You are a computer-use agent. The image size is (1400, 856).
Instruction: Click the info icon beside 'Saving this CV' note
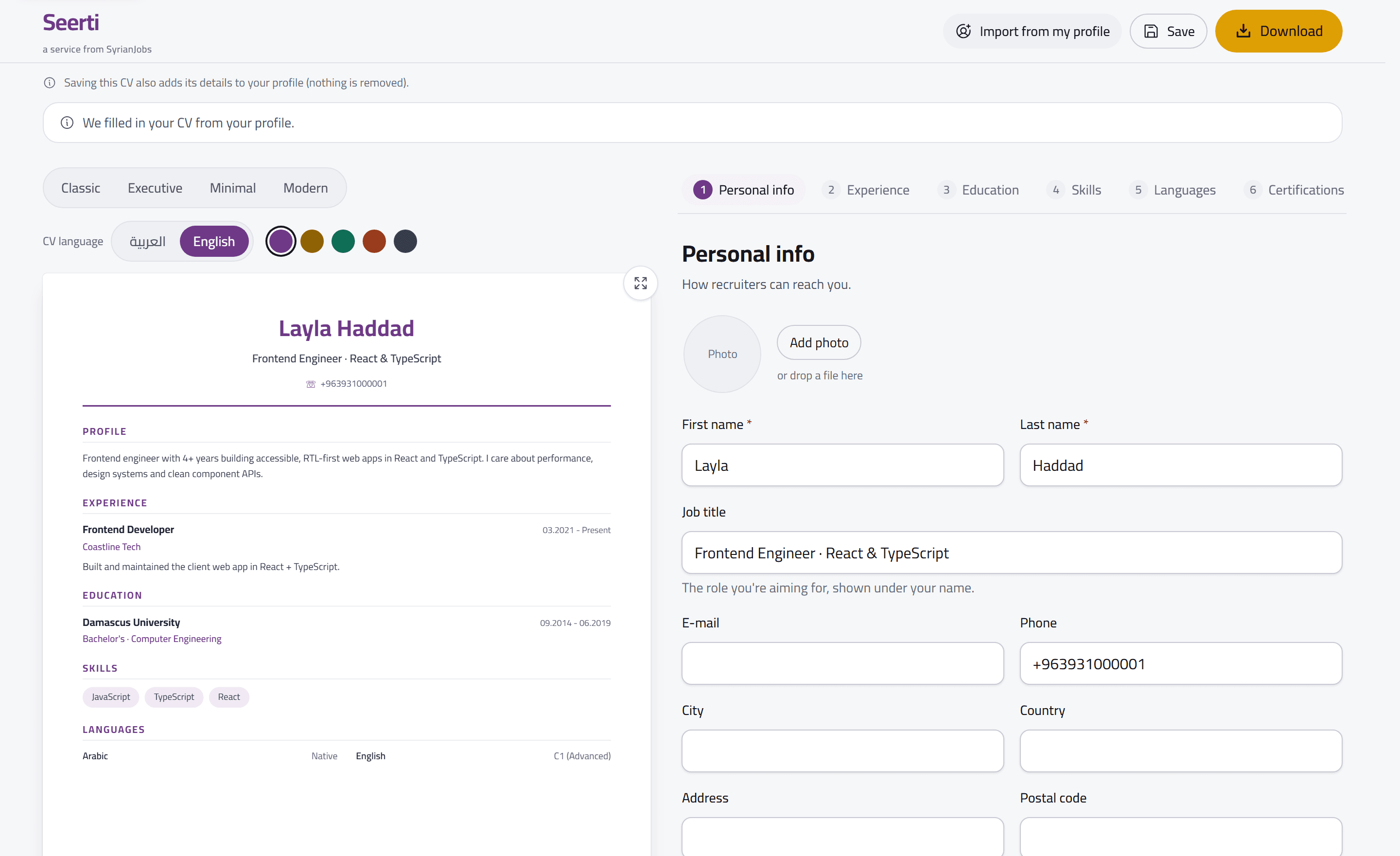(x=50, y=83)
